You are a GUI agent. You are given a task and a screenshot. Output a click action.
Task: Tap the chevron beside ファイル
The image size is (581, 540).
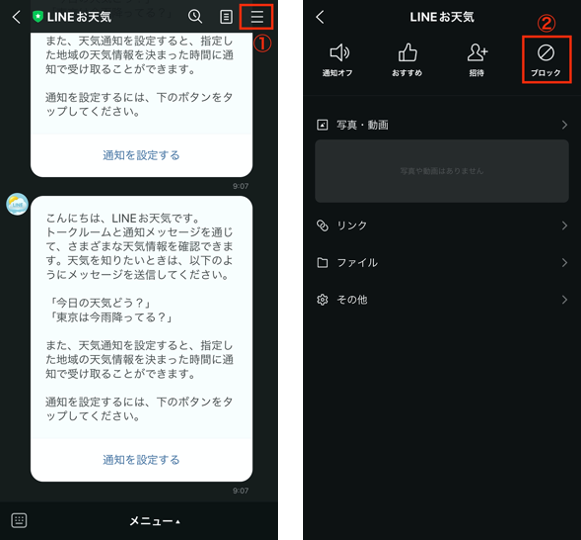point(564,263)
